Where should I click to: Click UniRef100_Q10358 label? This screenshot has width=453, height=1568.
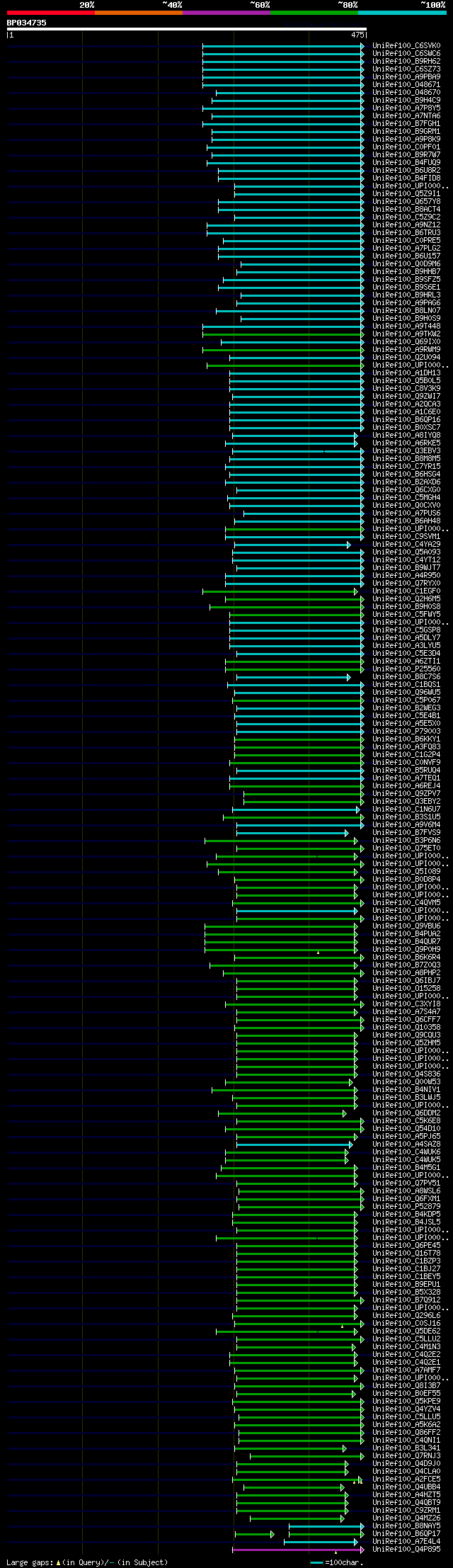click(406, 1028)
